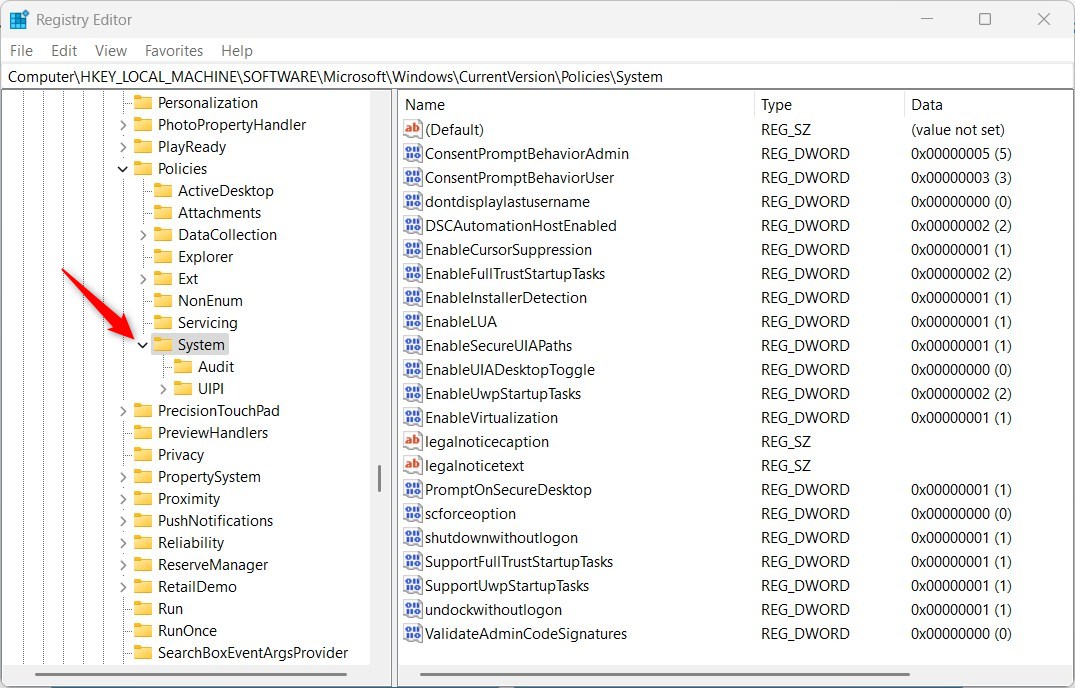The width and height of the screenshot is (1075, 688).
Task: Select the EnableUwpStartupTasks value name
Action: (503, 393)
